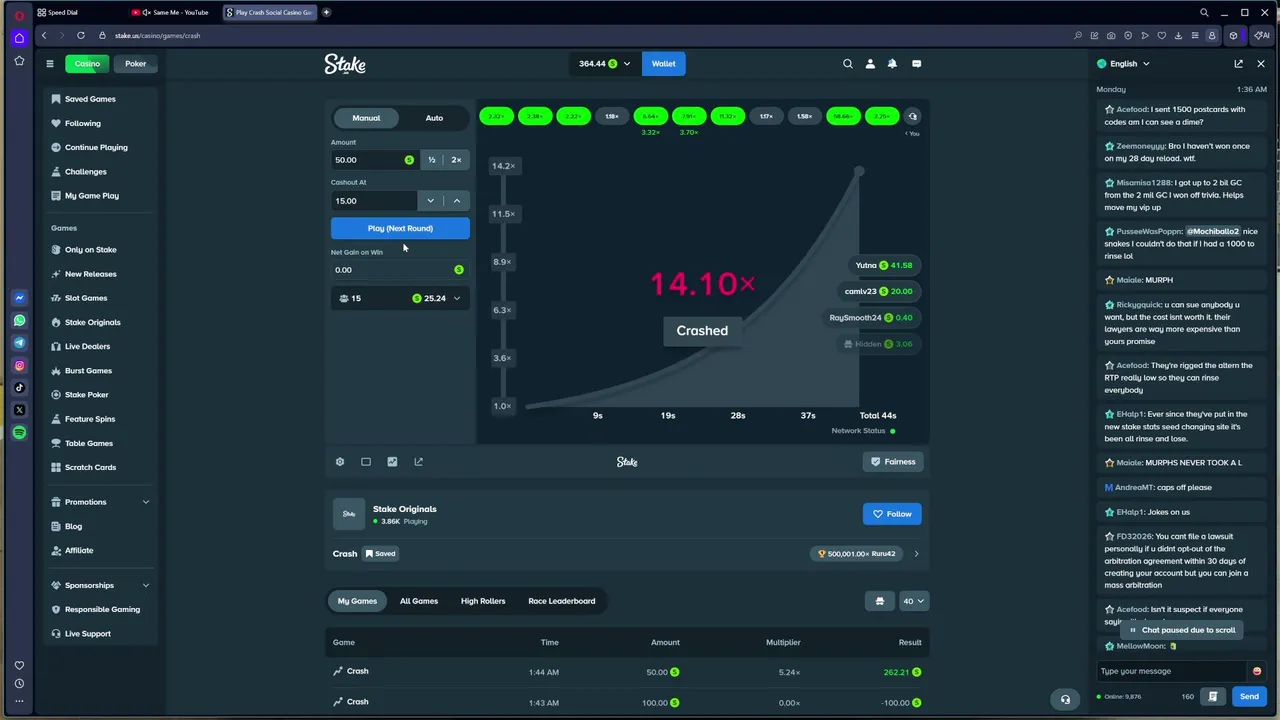This screenshot has height=720, width=1280.
Task: Focus the Type your message field
Action: (x=1173, y=671)
